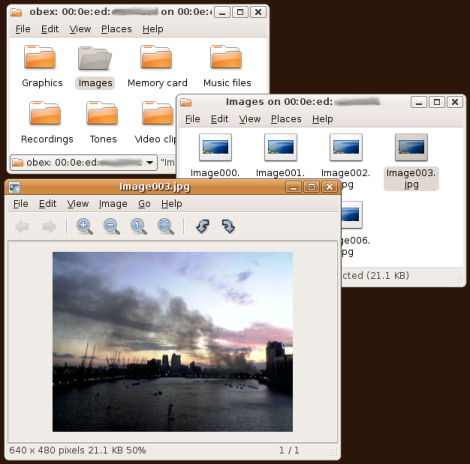Image resolution: width=470 pixels, height=464 pixels.
Task: Open Help menu in Images window
Action: click(322, 119)
